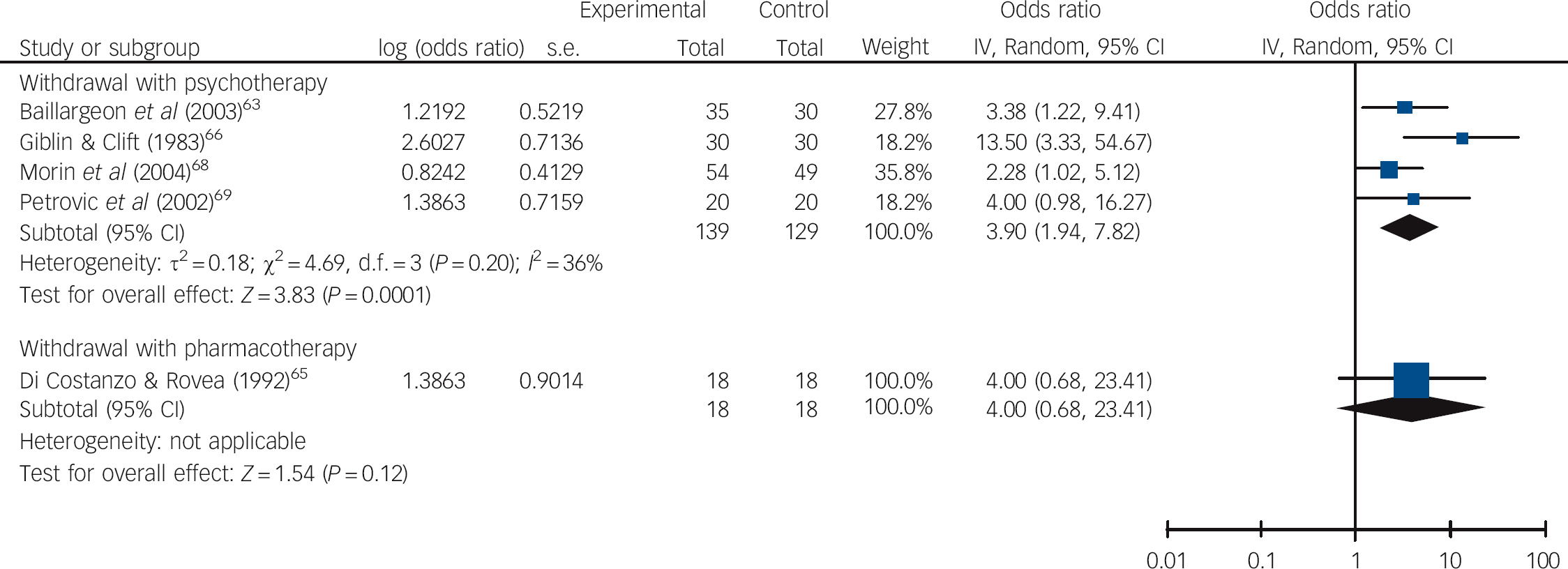Select the "Withdrawal with psychotherapy" subgroup heading
This screenshot has width=1568, height=569.
tap(173, 83)
